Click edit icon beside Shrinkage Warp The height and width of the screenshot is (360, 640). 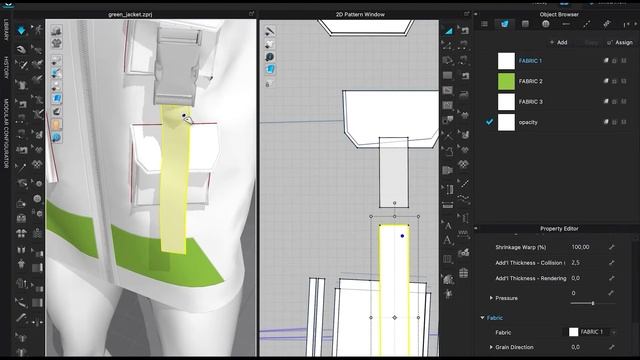(611, 247)
